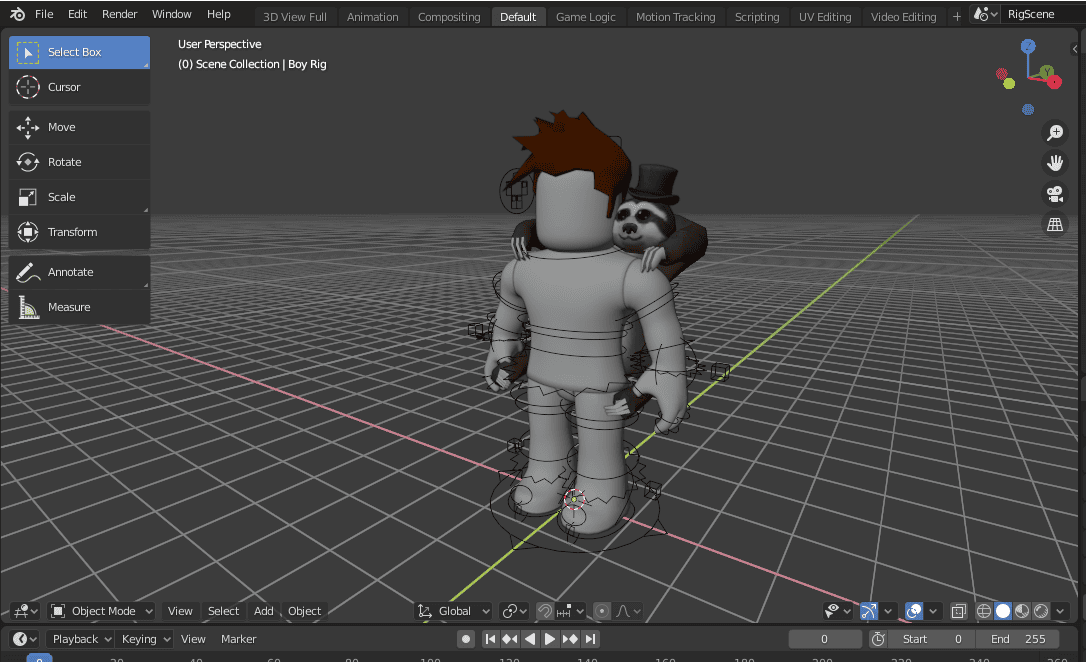Enable Material Preview shading mode
Screen dimensions: 1086x662
pos(1021,611)
